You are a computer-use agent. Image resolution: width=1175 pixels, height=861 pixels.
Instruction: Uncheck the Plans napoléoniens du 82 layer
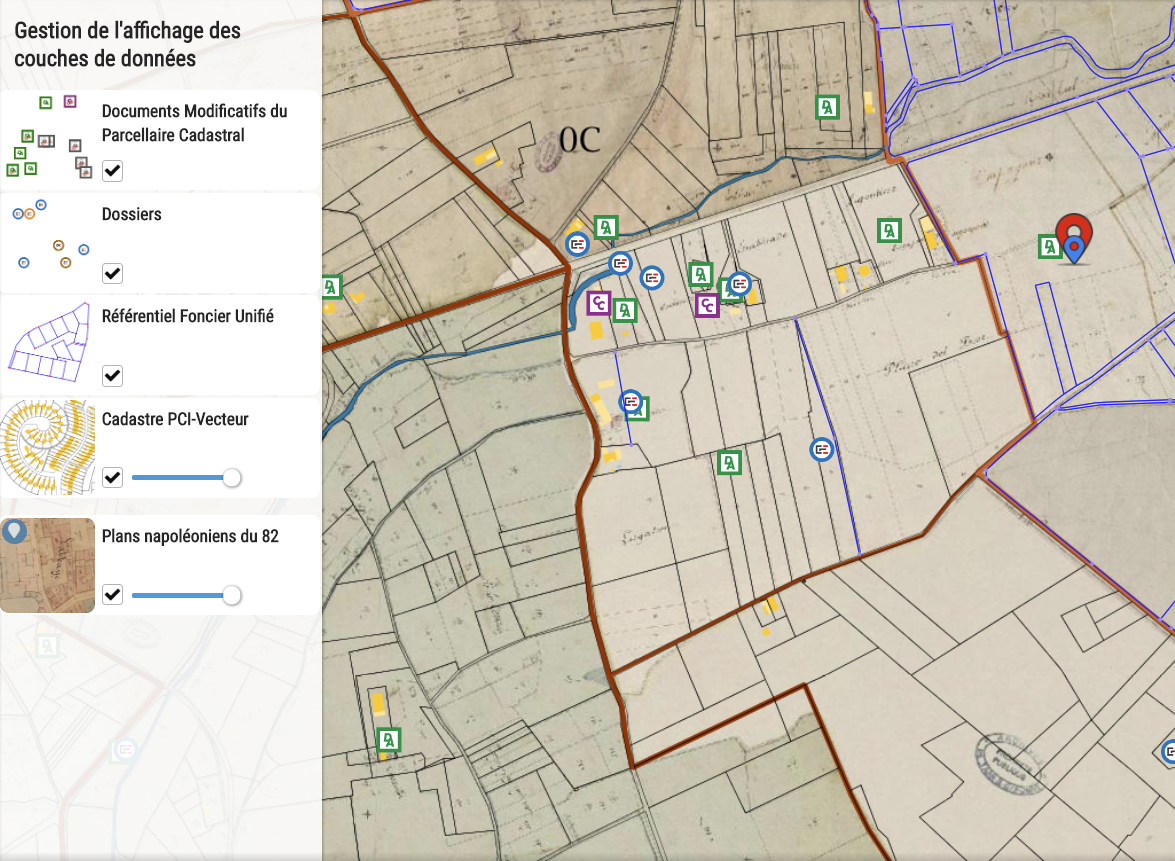coord(113,595)
